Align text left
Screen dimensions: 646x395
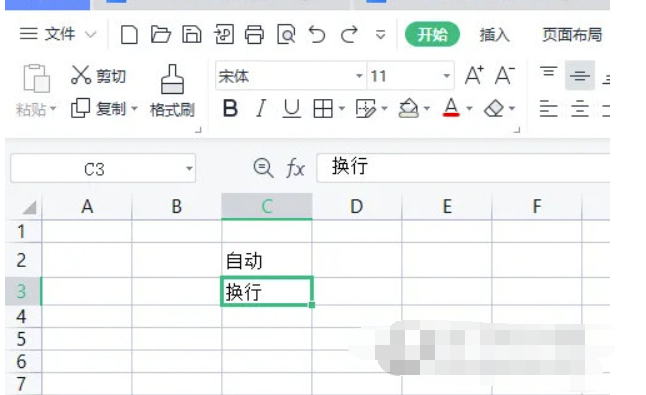[548, 109]
